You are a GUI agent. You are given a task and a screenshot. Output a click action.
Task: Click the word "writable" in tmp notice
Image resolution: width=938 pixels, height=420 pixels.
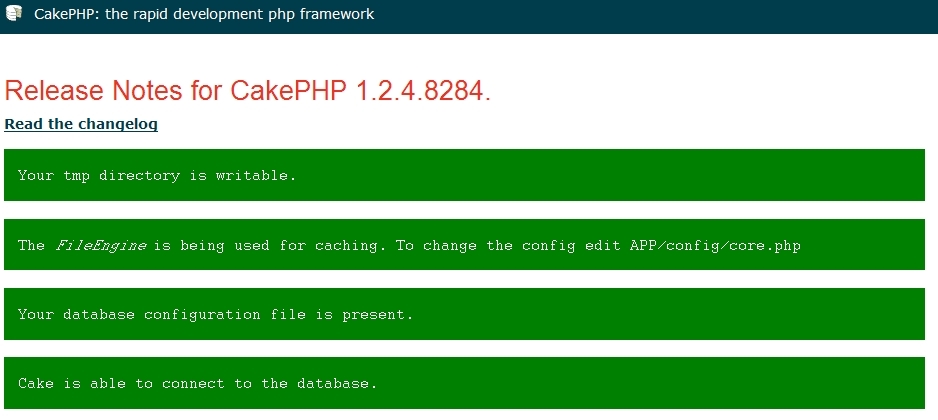pyautogui.click(x=257, y=175)
